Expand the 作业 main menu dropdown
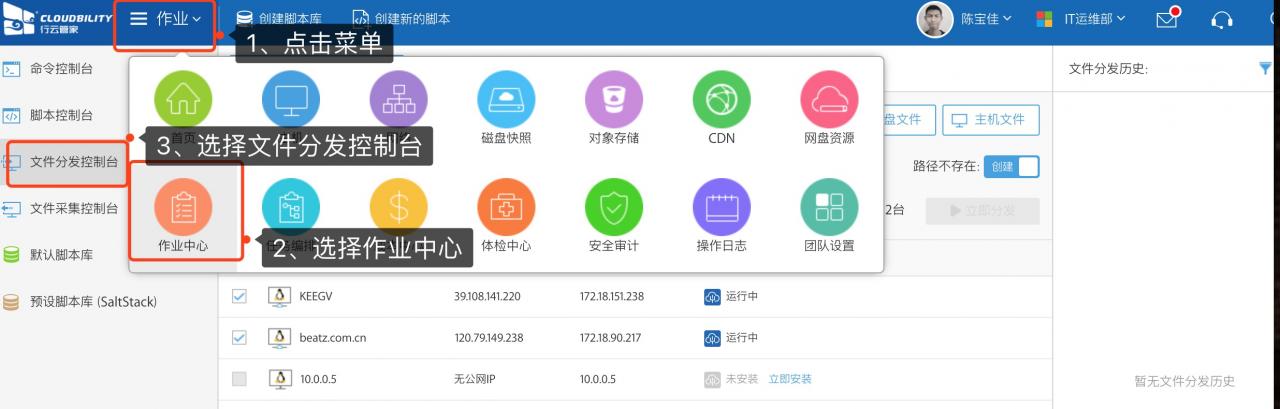Viewport: 1280px width, 409px height. (x=166, y=19)
